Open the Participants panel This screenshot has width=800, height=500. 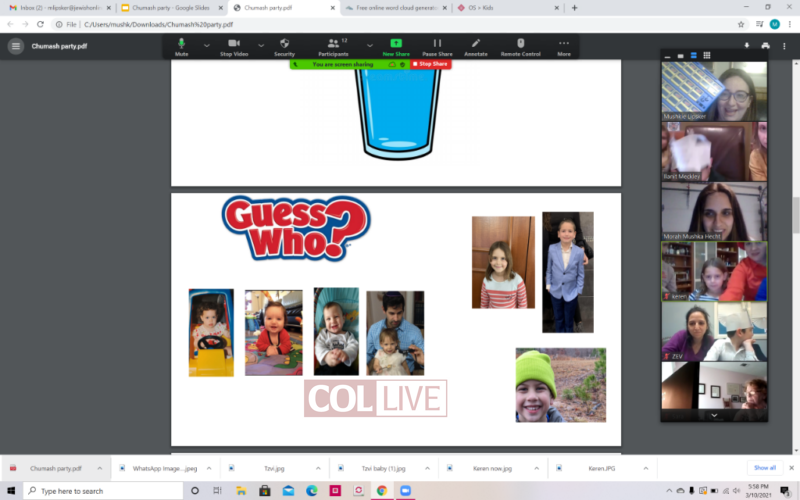pos(332,44)
